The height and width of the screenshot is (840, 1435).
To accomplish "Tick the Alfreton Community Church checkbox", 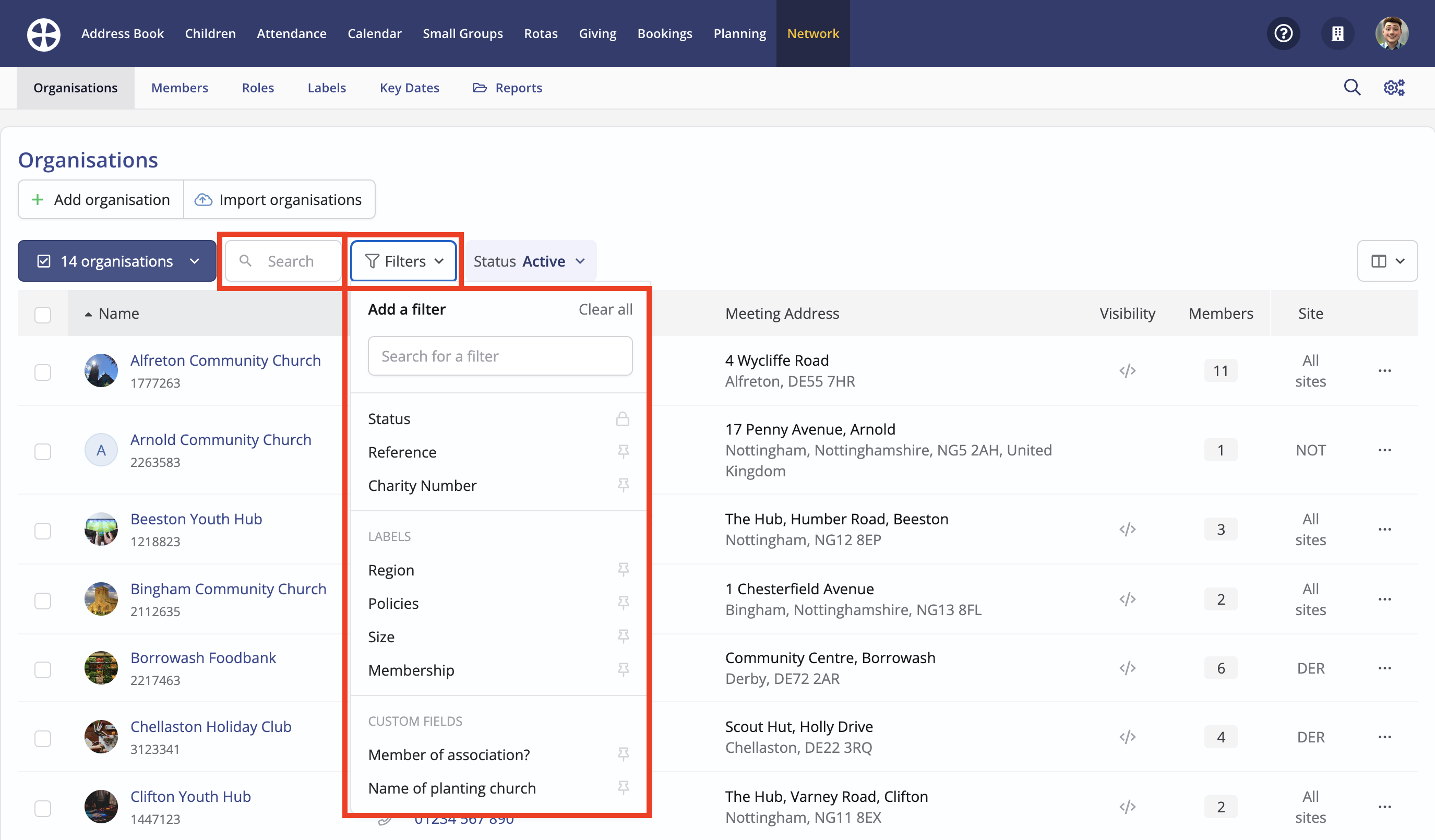I will tap(43, 372).
